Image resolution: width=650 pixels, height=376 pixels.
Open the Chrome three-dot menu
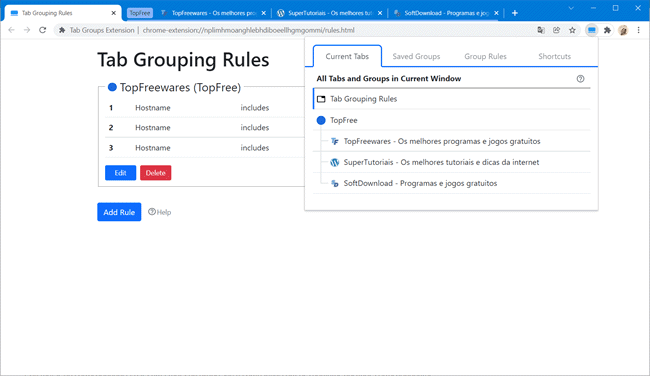click(x=638, y=30)
